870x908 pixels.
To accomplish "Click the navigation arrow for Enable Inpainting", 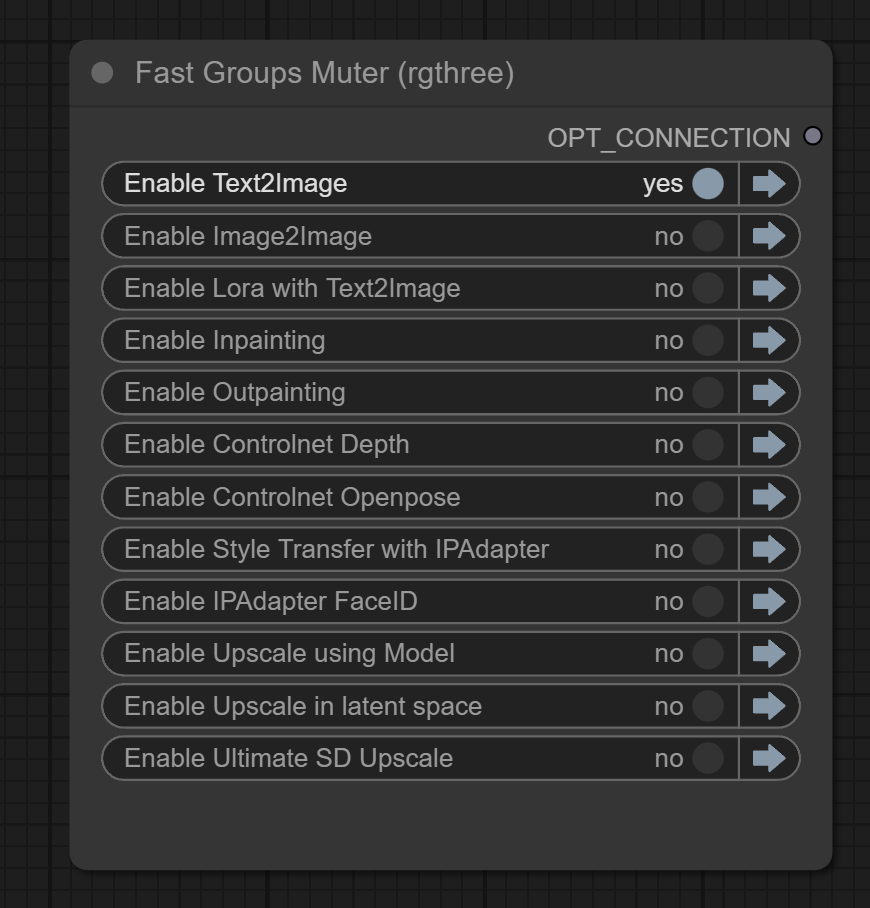I will point(769,340).
